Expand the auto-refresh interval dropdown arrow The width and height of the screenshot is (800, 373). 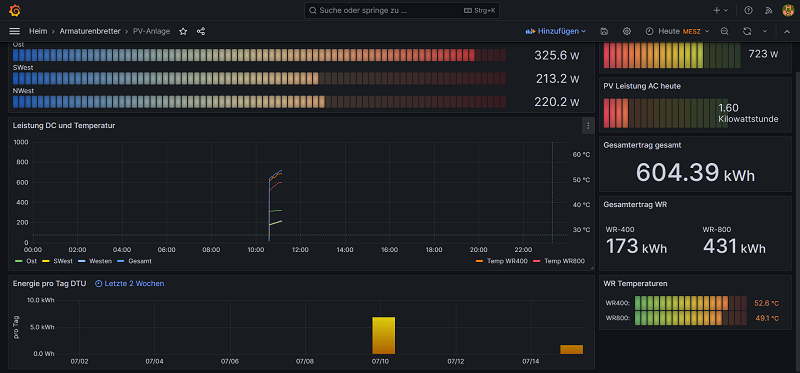pyautogui.click(x=765, y=31)
